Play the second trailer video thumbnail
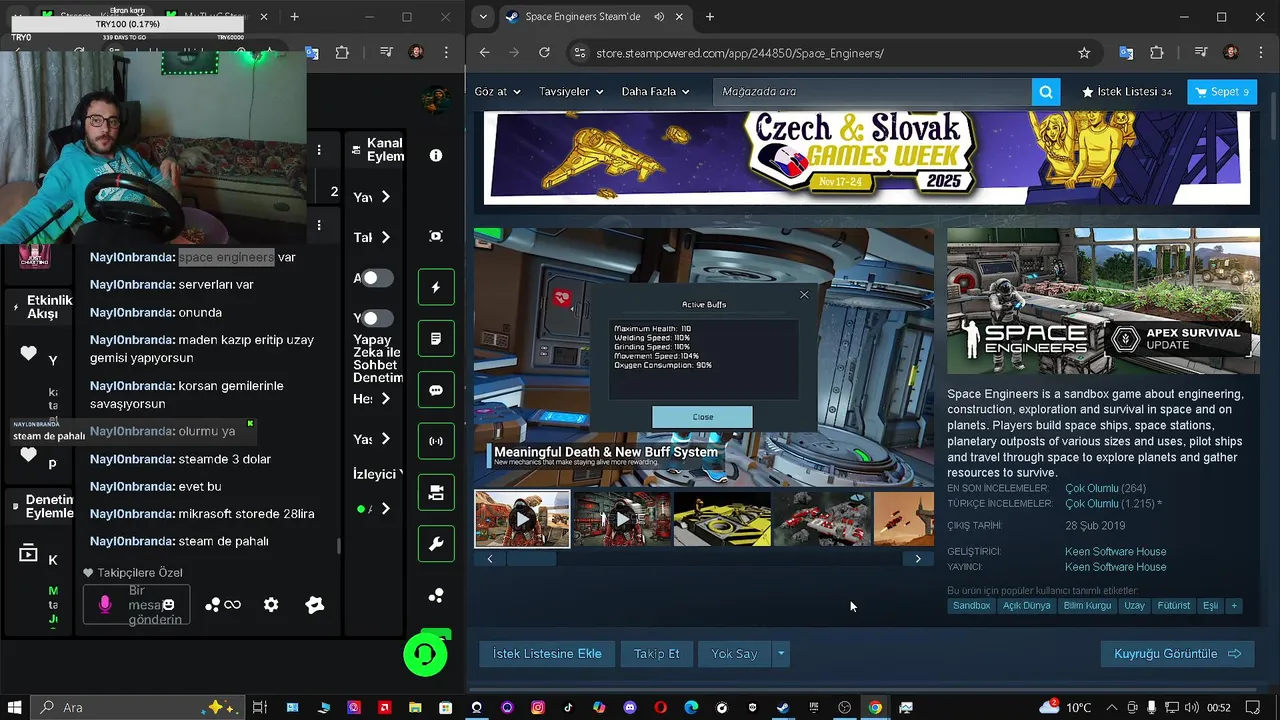Image resolution: width=1280 pixels, height=720 pixels. pyautogui.click(x=622, y=518)
